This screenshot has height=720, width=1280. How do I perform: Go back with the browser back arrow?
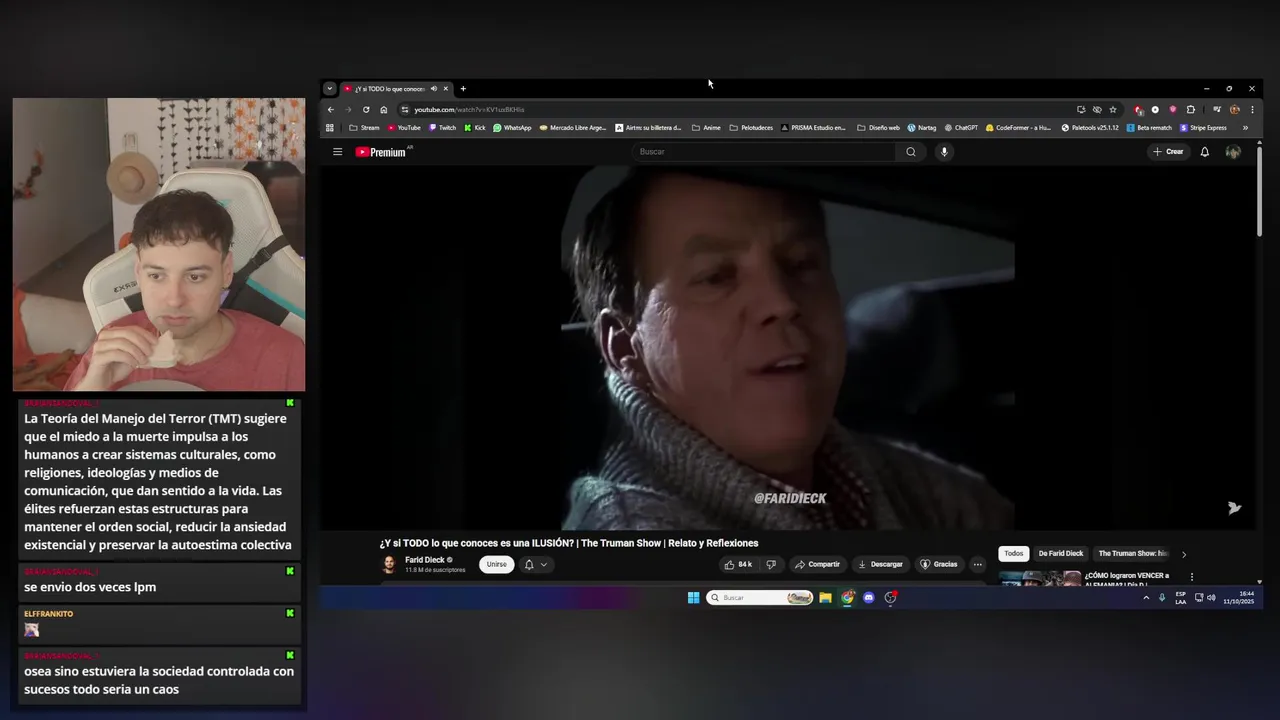point(331,110)
